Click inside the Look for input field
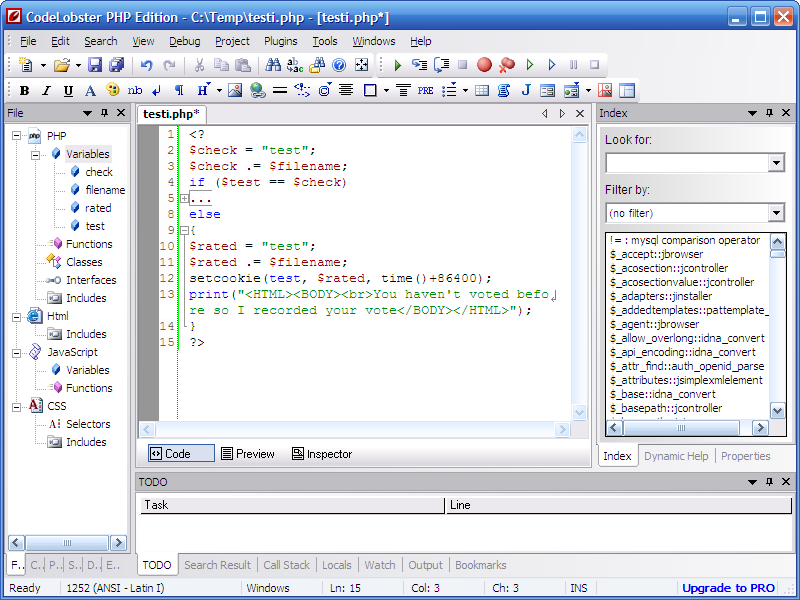Viewport: 800px width, 600px height. (x=687, y=163)
